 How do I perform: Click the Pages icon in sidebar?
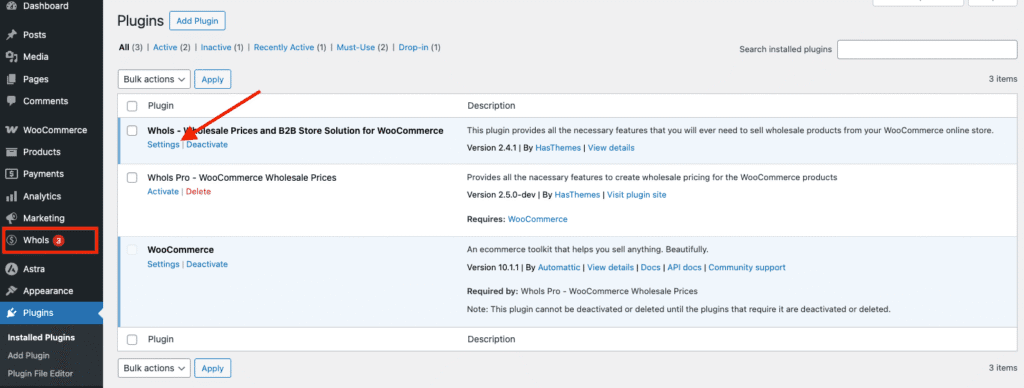pyautogui.click(x=11, y=79)
